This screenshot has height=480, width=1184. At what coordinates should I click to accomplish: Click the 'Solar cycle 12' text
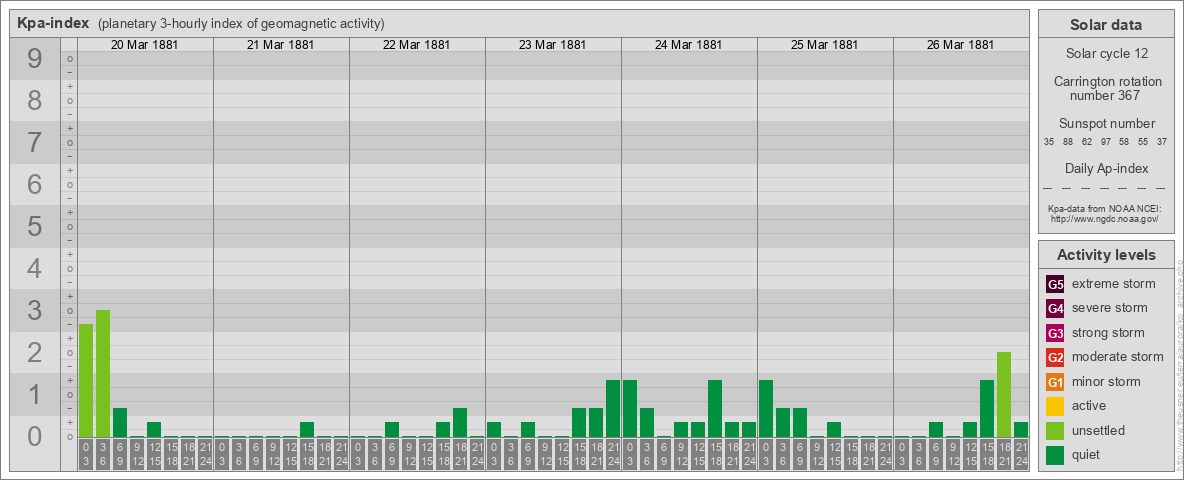pos(1105,54)
